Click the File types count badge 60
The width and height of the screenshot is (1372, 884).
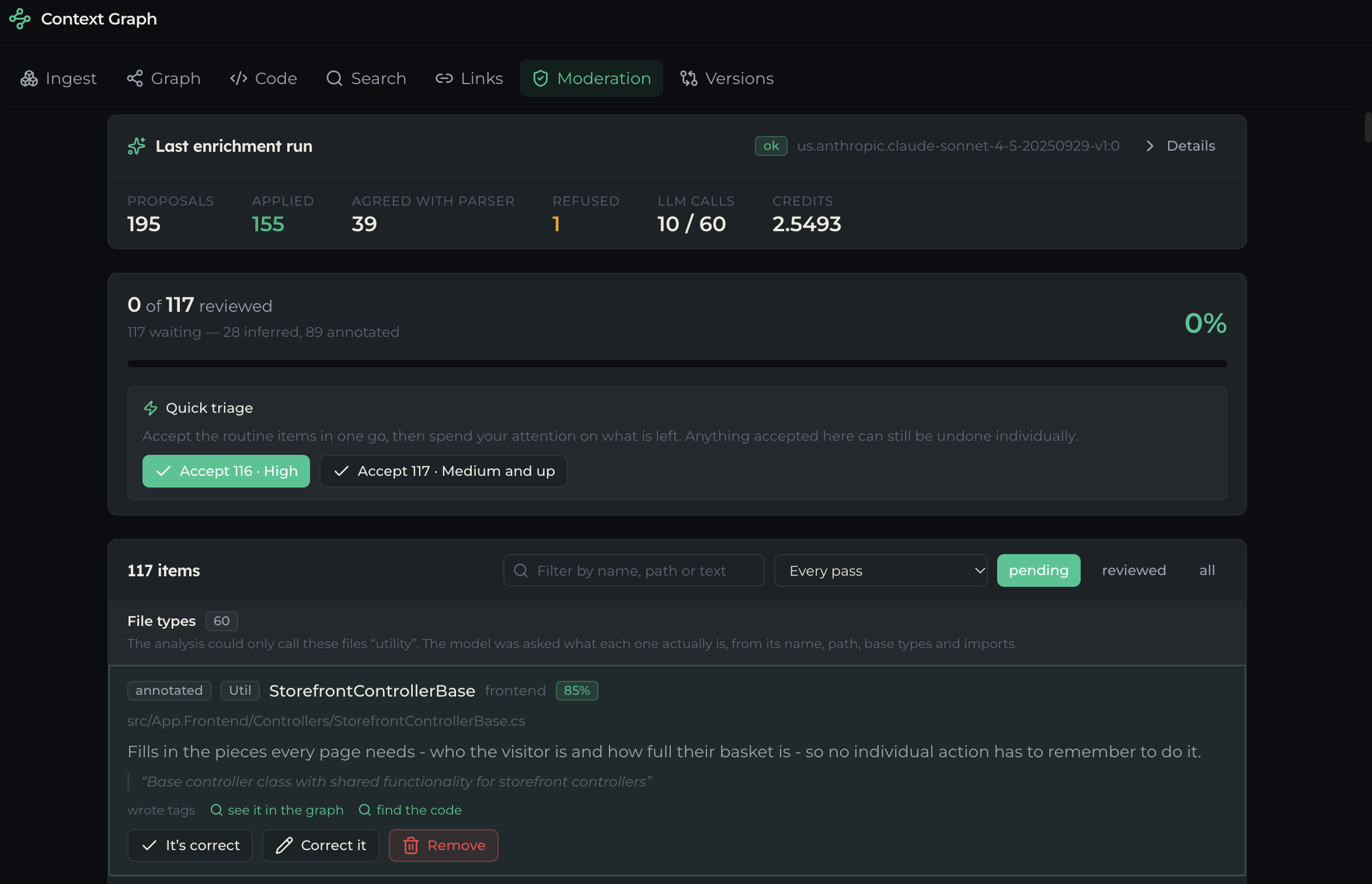coord(222,621)
